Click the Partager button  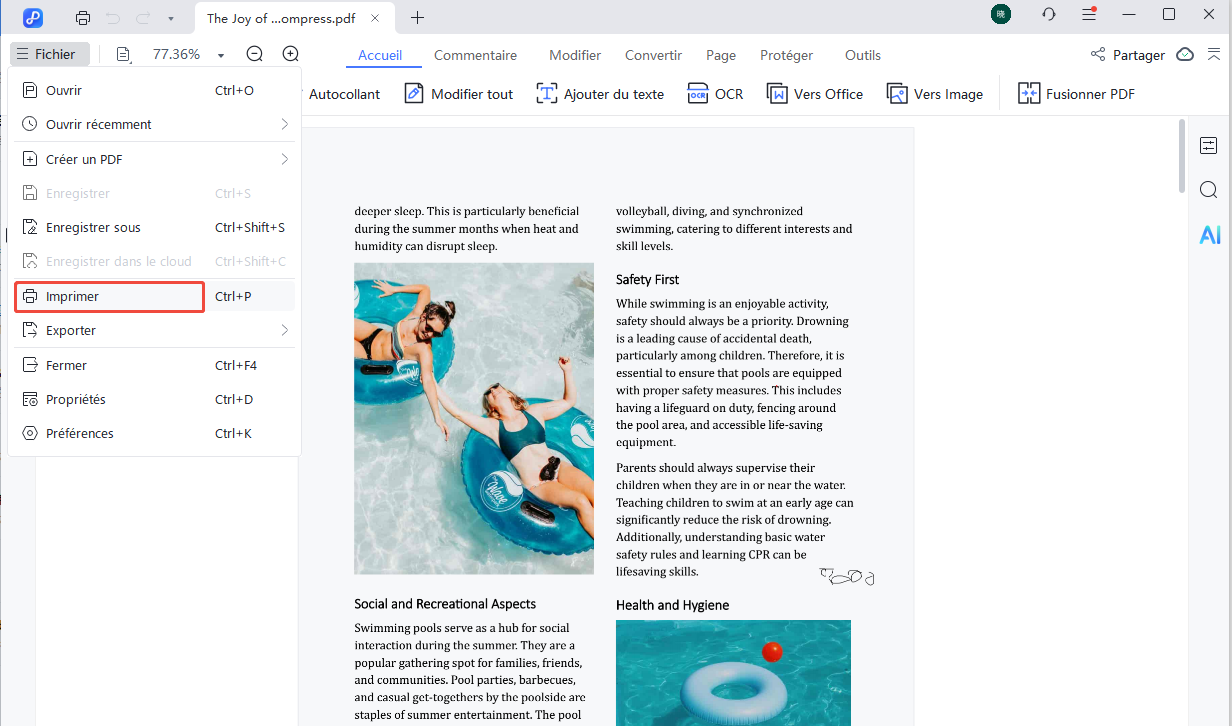1127,55
